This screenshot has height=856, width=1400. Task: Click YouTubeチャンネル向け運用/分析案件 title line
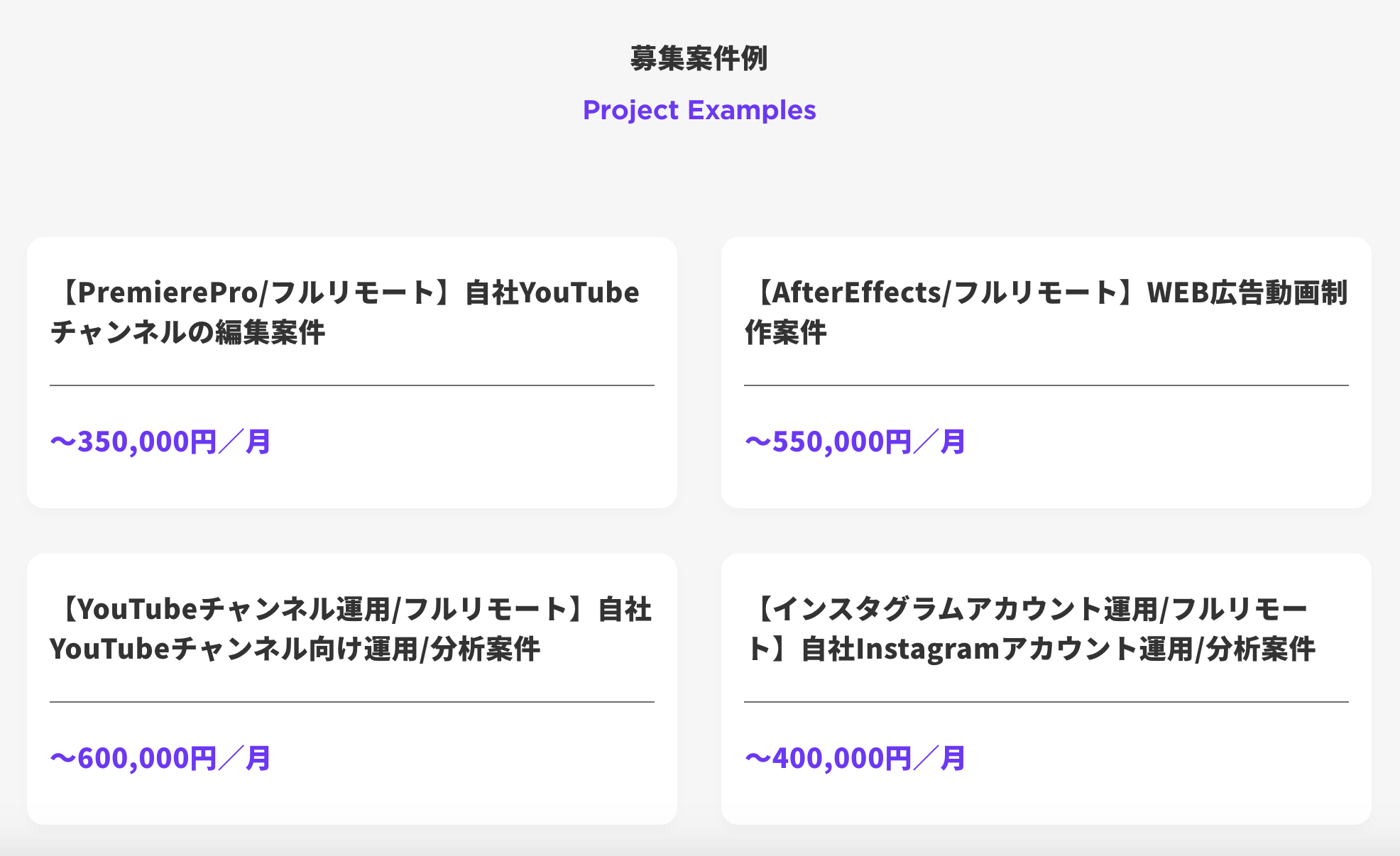(295, 649)
